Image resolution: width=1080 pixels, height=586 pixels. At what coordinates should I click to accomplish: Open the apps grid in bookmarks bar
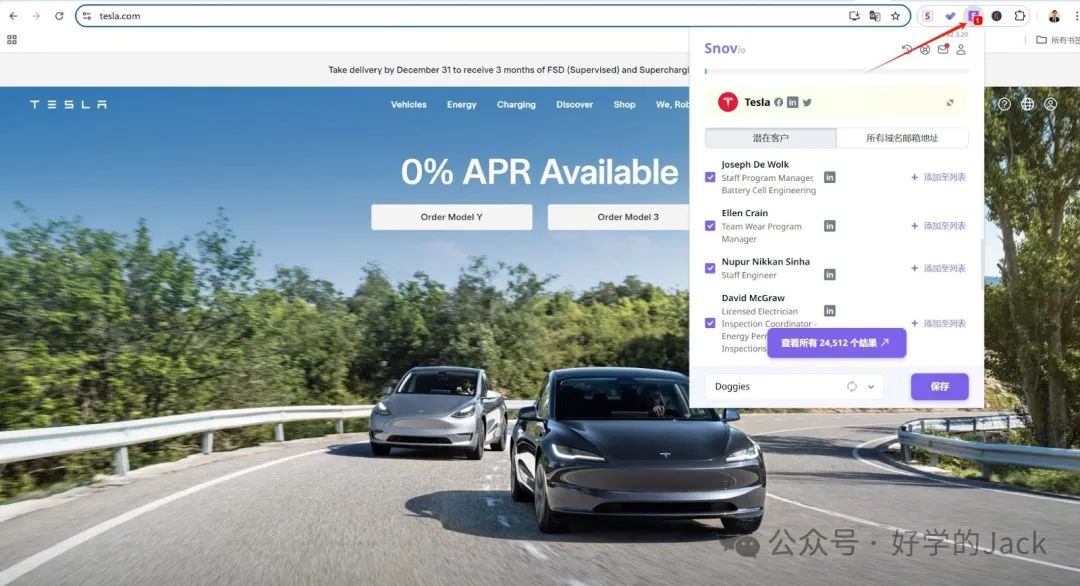pos(12,40)
